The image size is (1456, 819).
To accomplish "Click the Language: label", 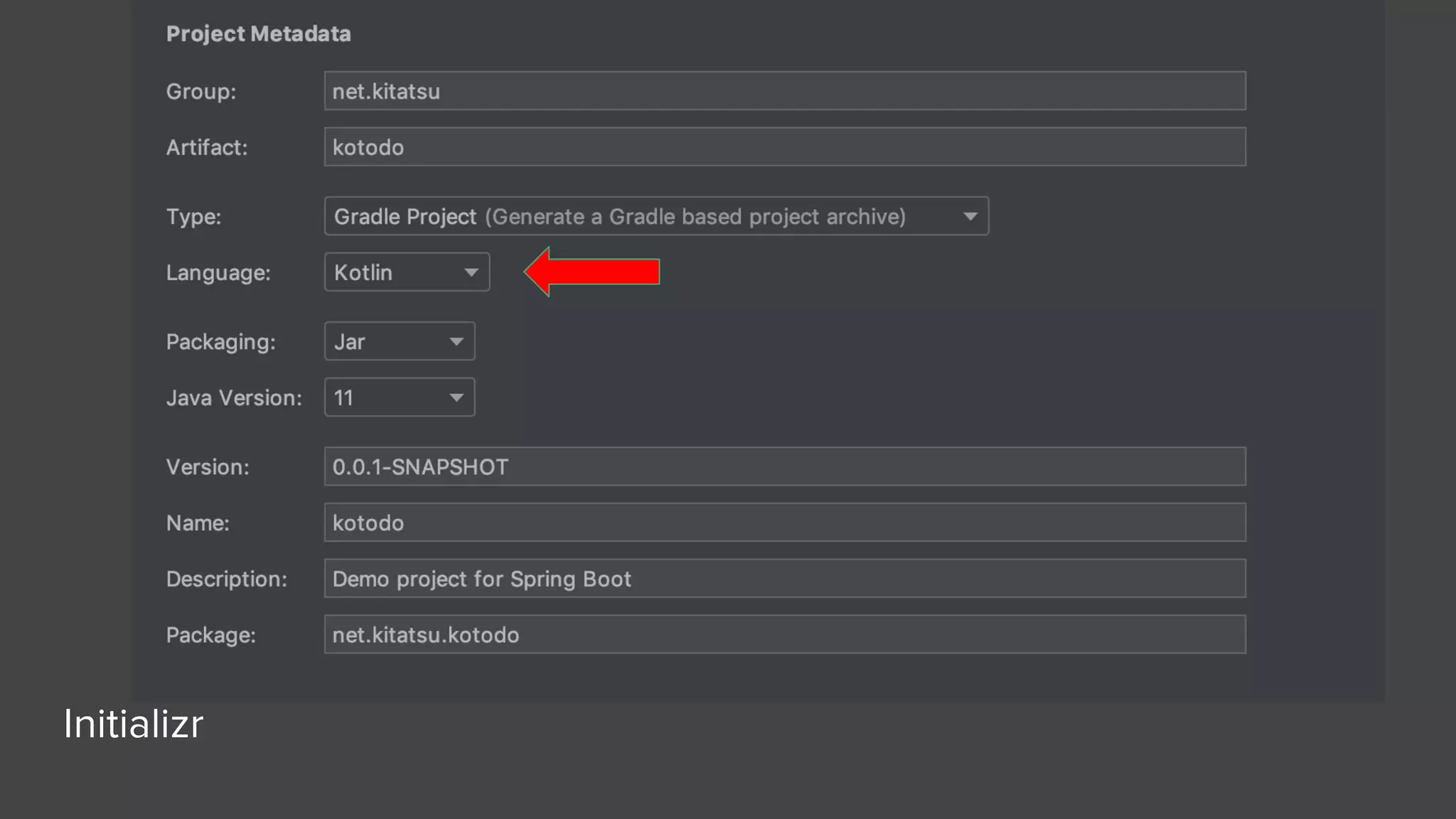I will pyautogui.click(x=218, y=273).
